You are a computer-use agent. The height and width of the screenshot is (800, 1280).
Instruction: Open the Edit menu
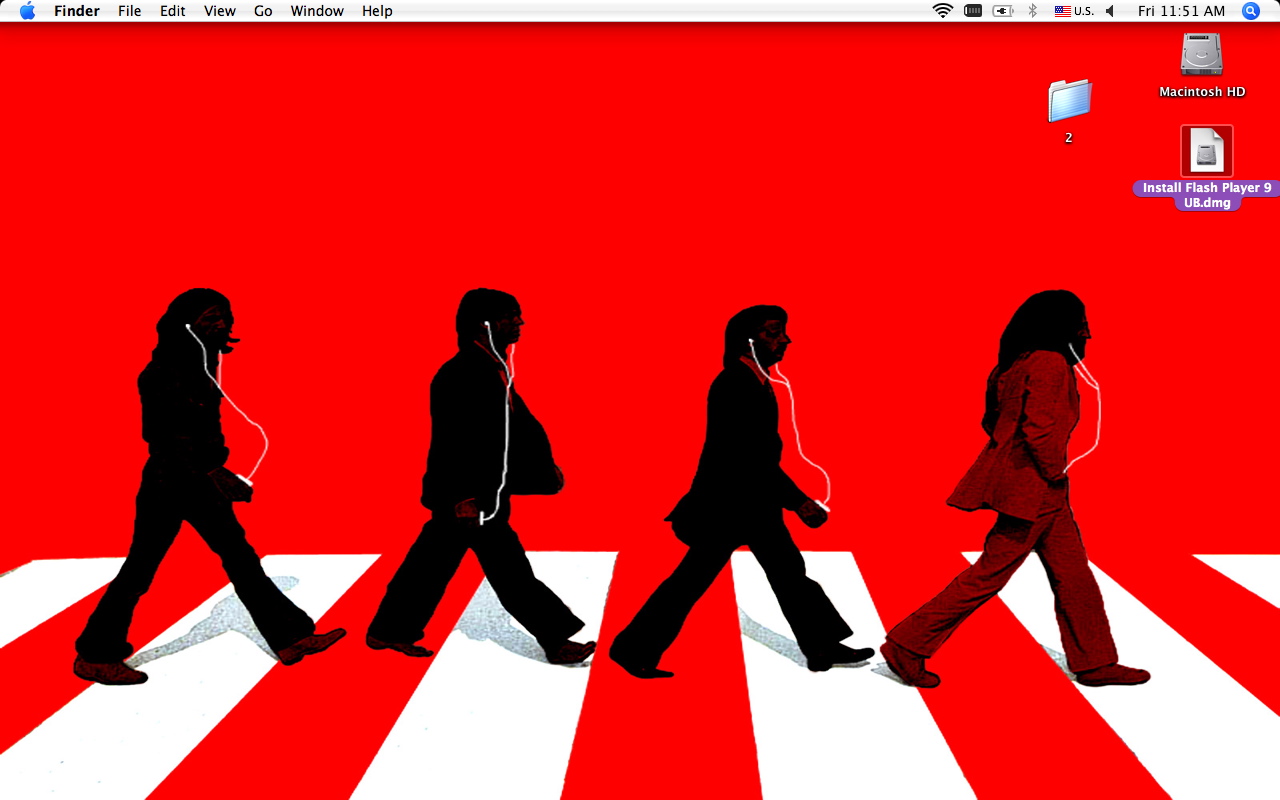[x=173, y=11]
